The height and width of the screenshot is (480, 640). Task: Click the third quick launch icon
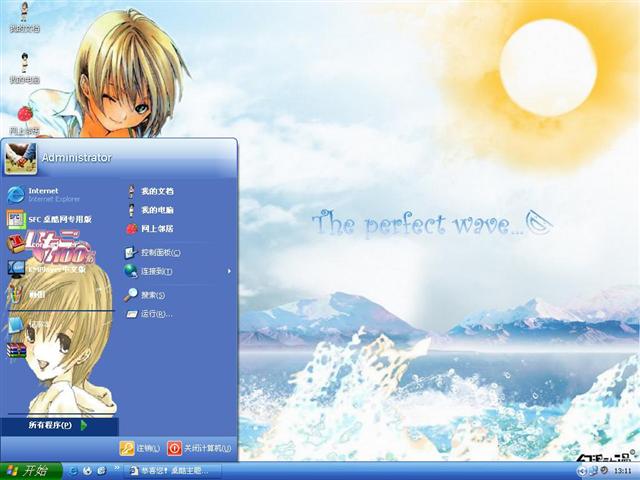point(102,471)
